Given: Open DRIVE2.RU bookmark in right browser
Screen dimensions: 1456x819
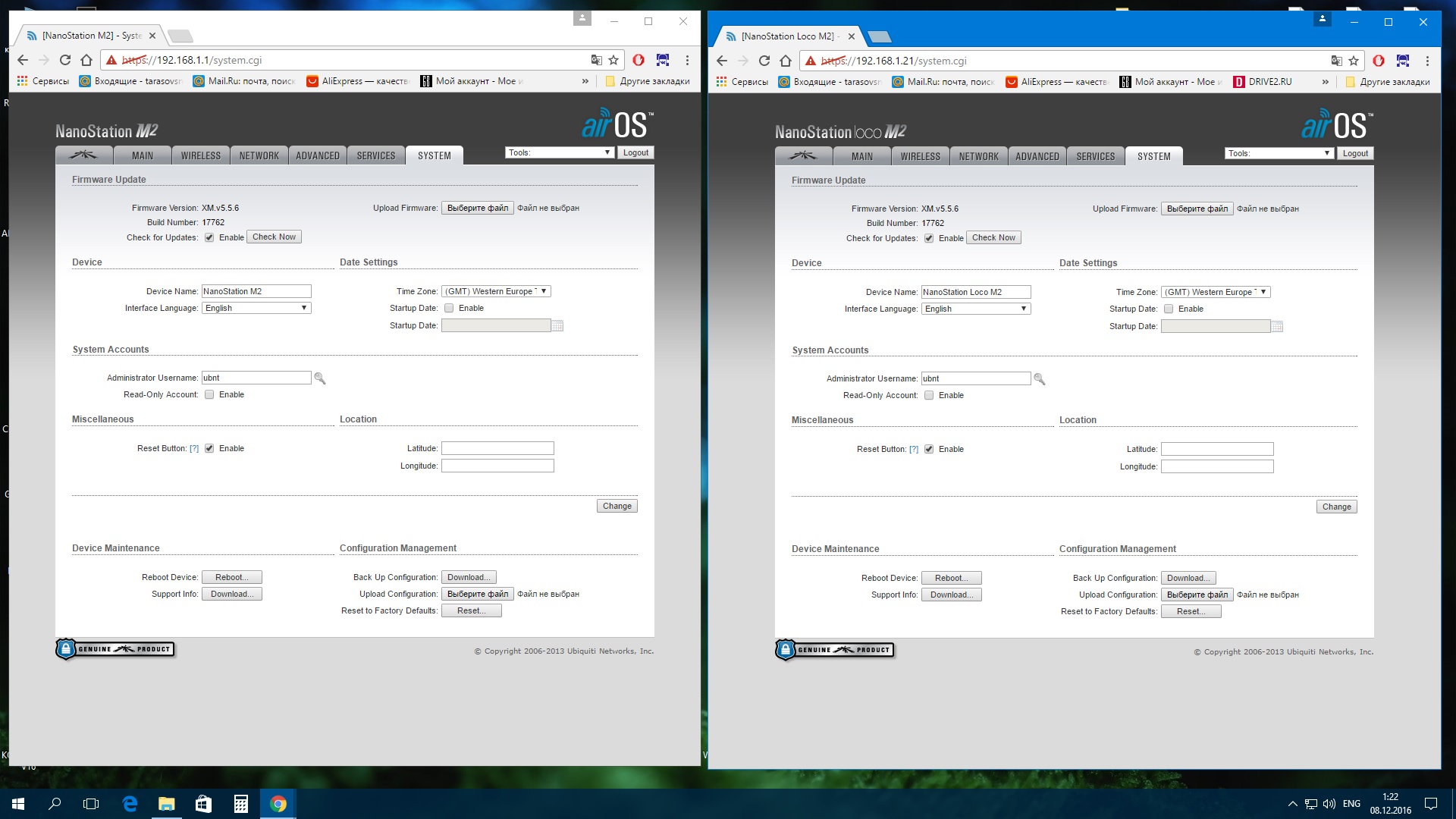Looking at the screenshot, I should point(1263,82).
